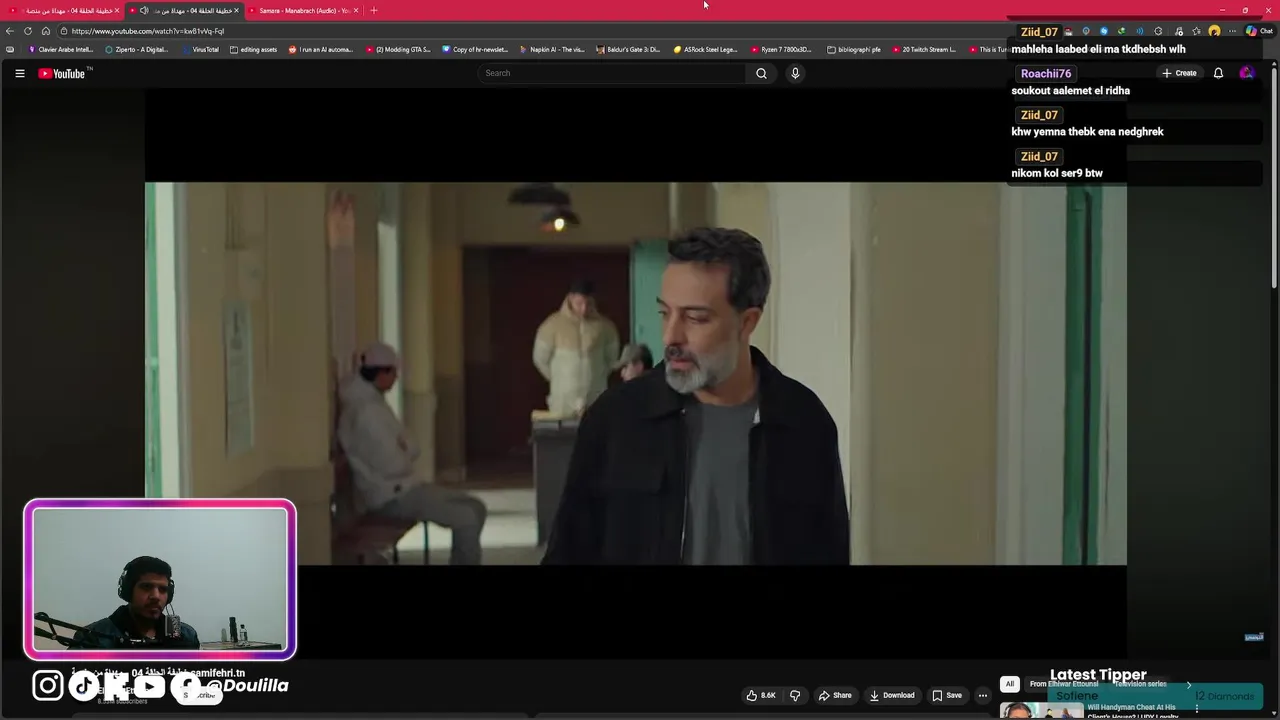Open Clavier Arabe Intell bookmark
This screenshot has height=720, width=1280.
tap(61, 49)
